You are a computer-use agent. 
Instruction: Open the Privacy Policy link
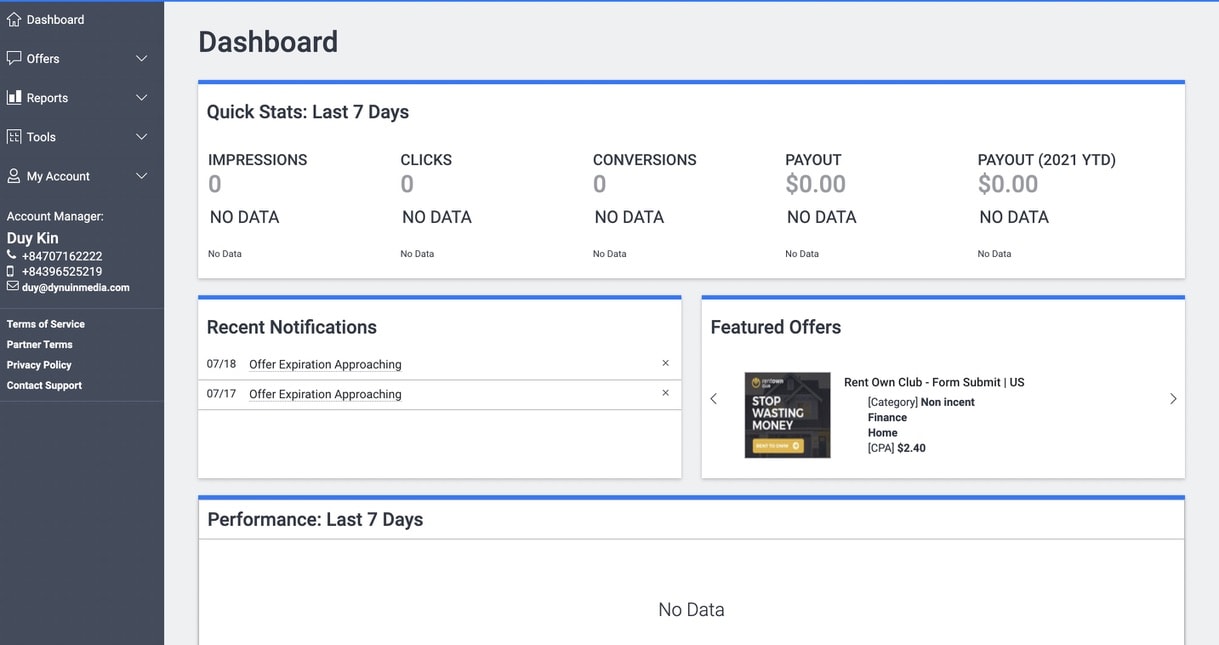pyautogui.click(x=39, y=365)
